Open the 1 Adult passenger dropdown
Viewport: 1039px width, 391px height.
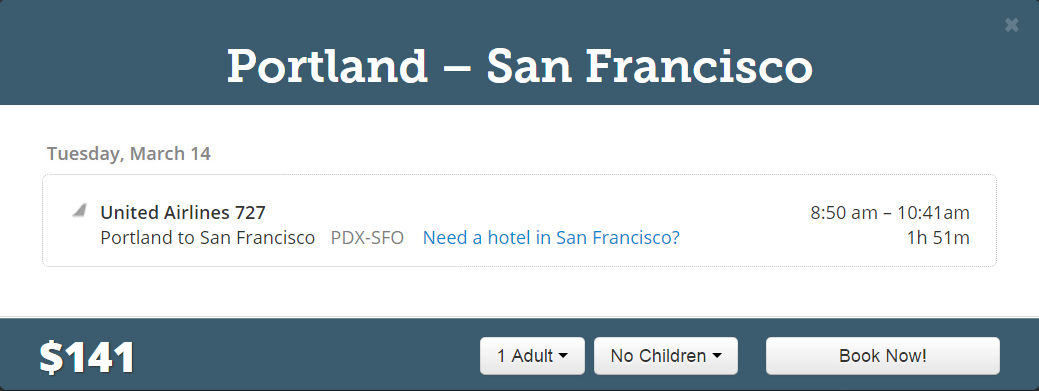[532, 356]
